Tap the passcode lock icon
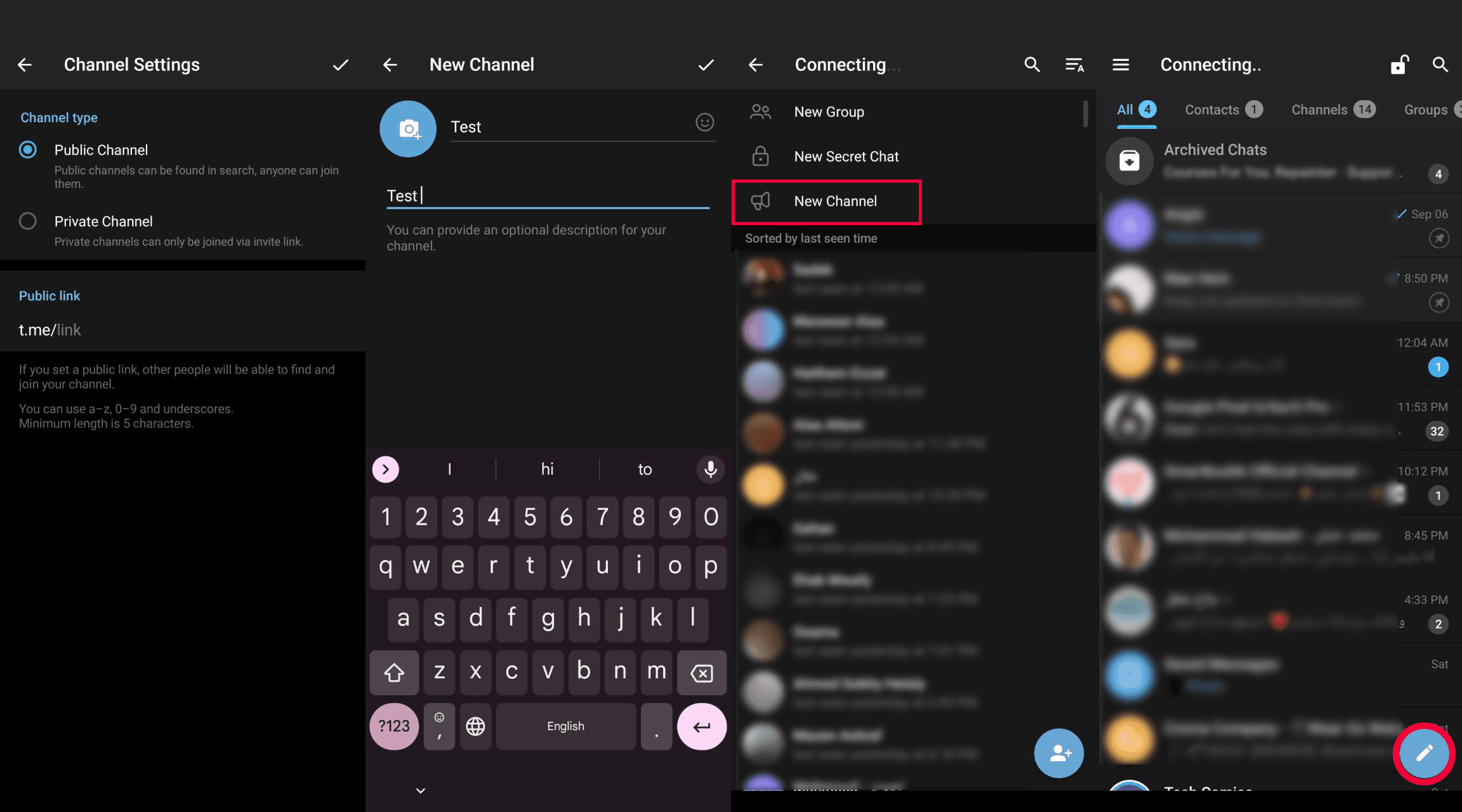This screenshot has height=812, width=1462. (x=1399, y=65)
